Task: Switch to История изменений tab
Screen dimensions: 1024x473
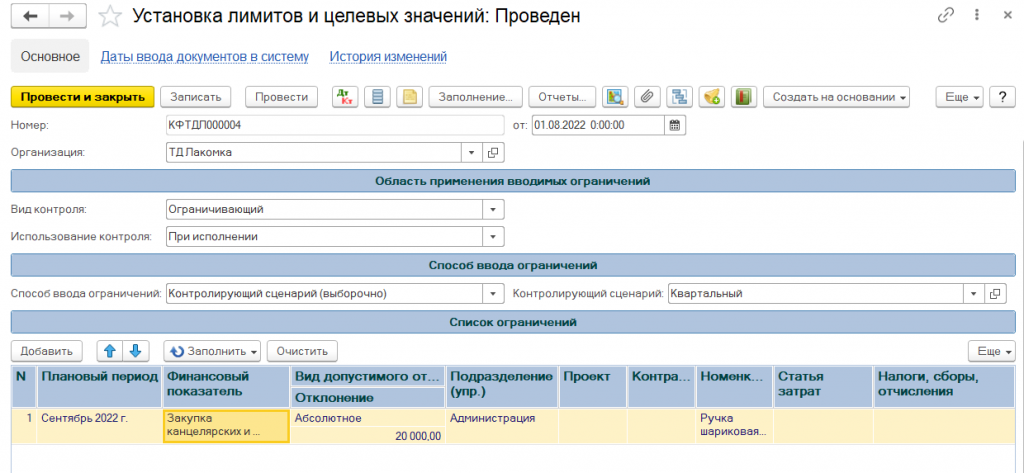Action: [388, 57]
